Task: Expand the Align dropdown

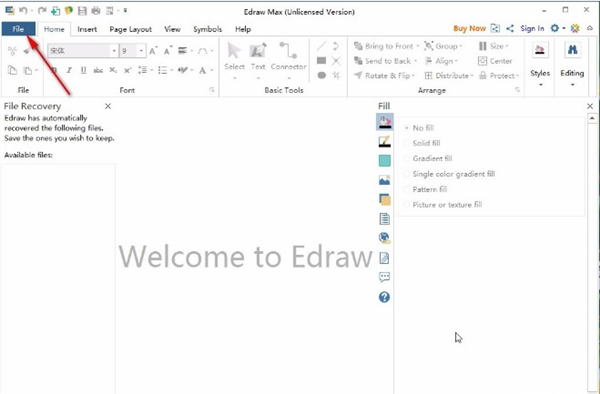Action: [x=456, y=61]
